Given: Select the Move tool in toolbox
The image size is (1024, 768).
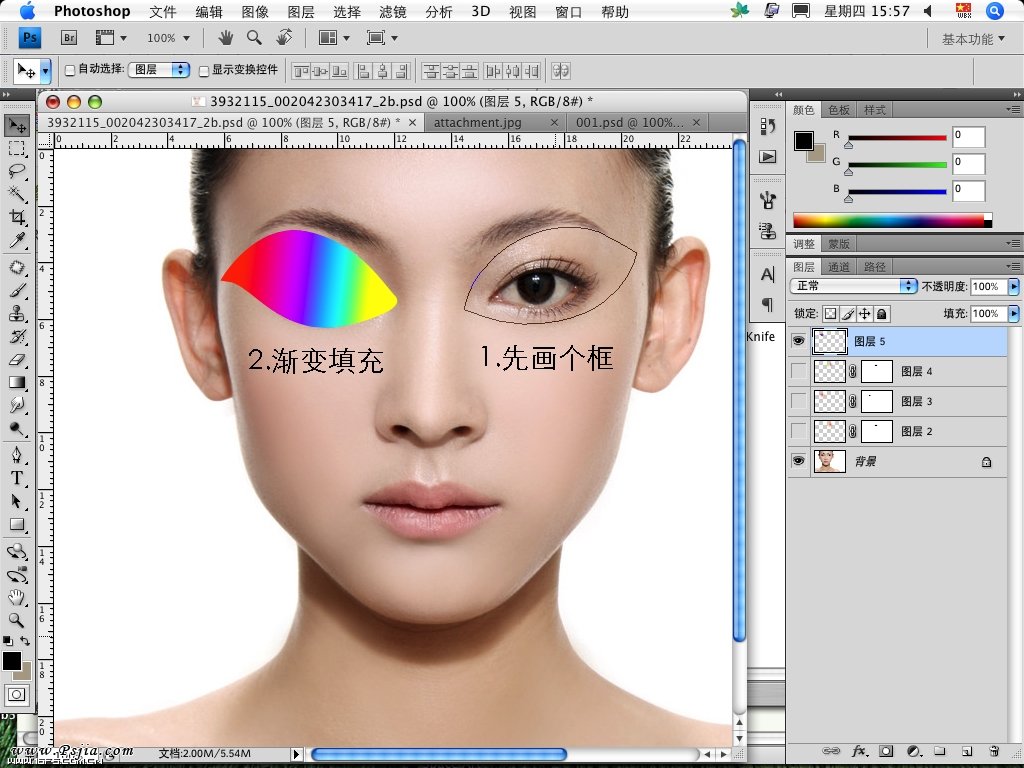Looking at the screenshot, I should click(x=17, y=125).
